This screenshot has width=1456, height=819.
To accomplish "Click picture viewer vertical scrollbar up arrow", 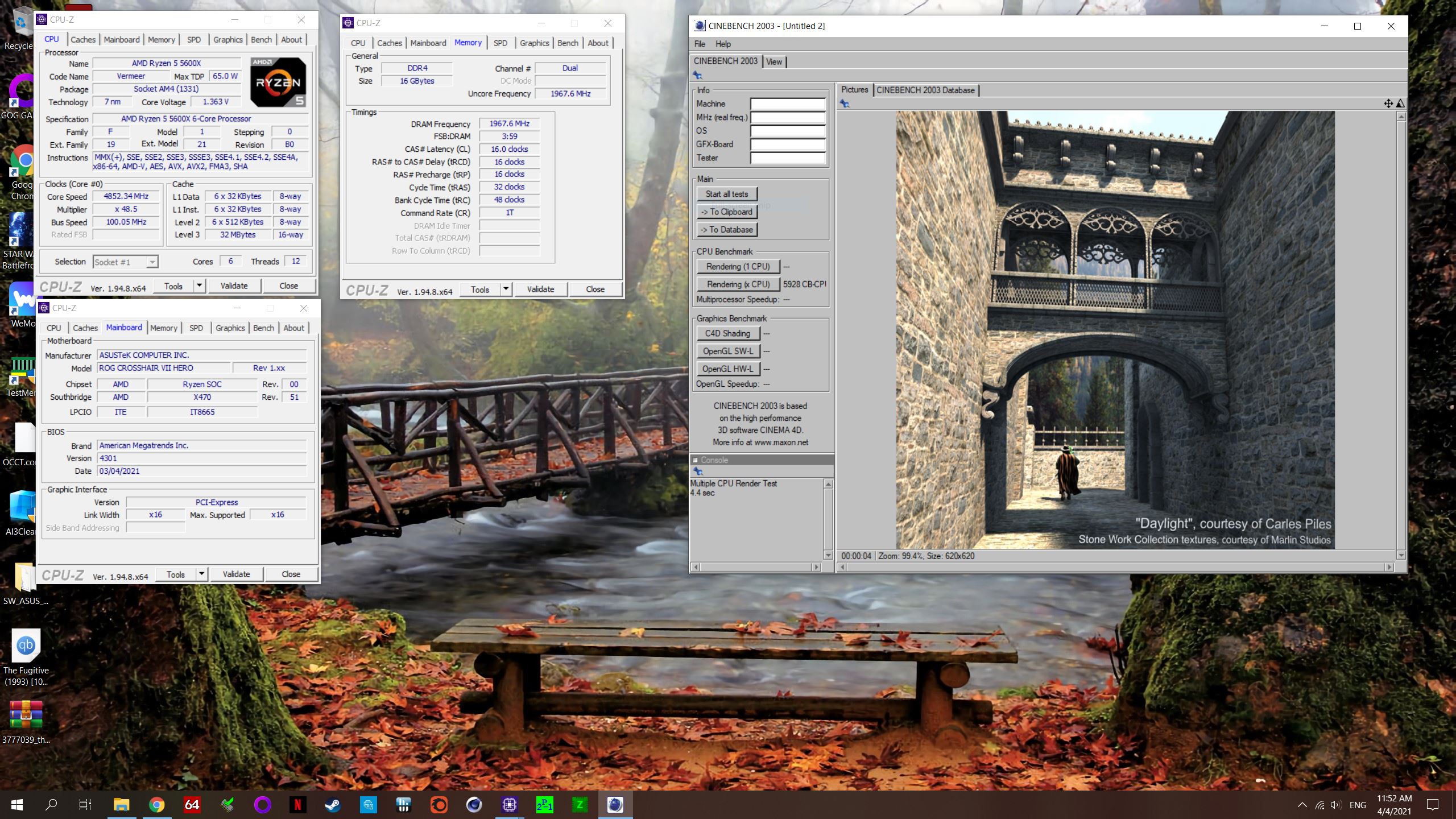I will (x=1401, y=117).
